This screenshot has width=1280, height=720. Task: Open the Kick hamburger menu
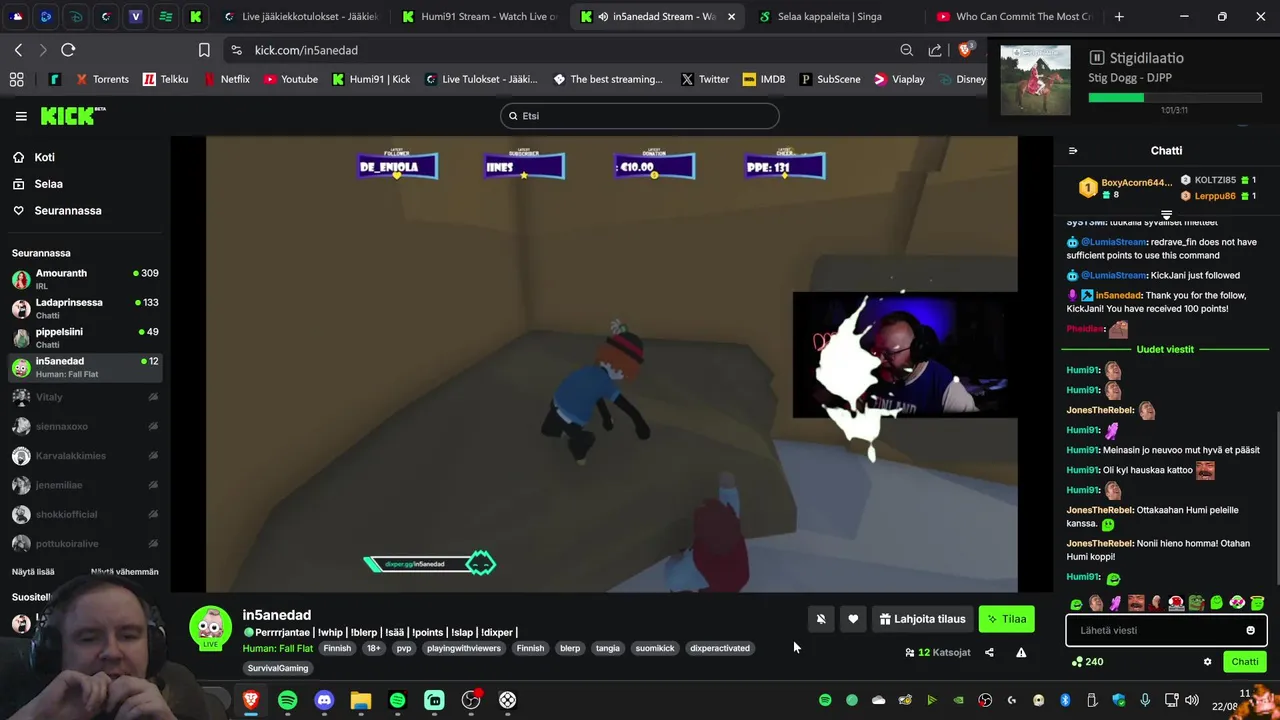pos(21,116)
